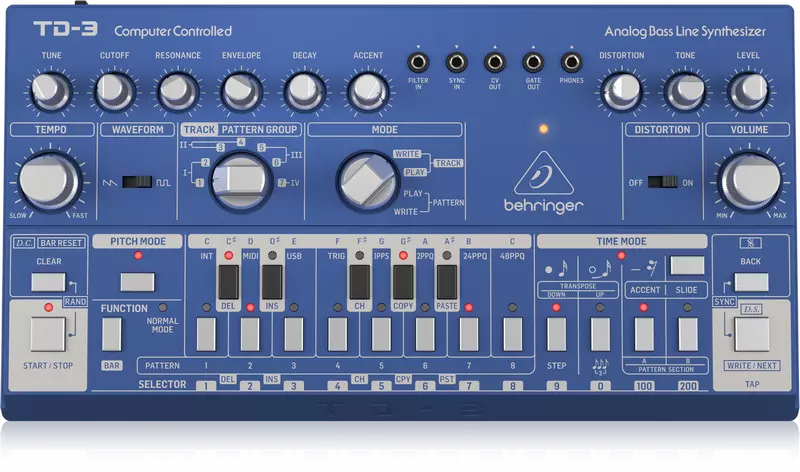Click the large TEMPO knob
800x472 pixels.
coord(49,181)
